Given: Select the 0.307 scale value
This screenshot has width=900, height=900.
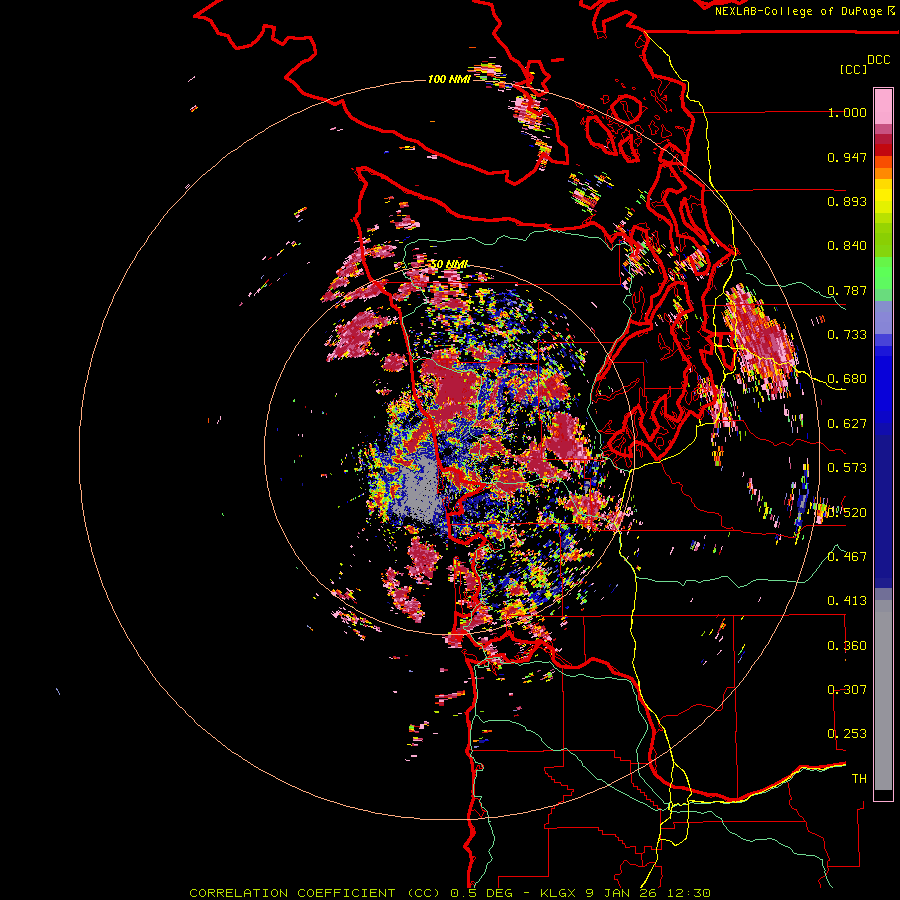Looking at the screenshot, I should [847, 690].
